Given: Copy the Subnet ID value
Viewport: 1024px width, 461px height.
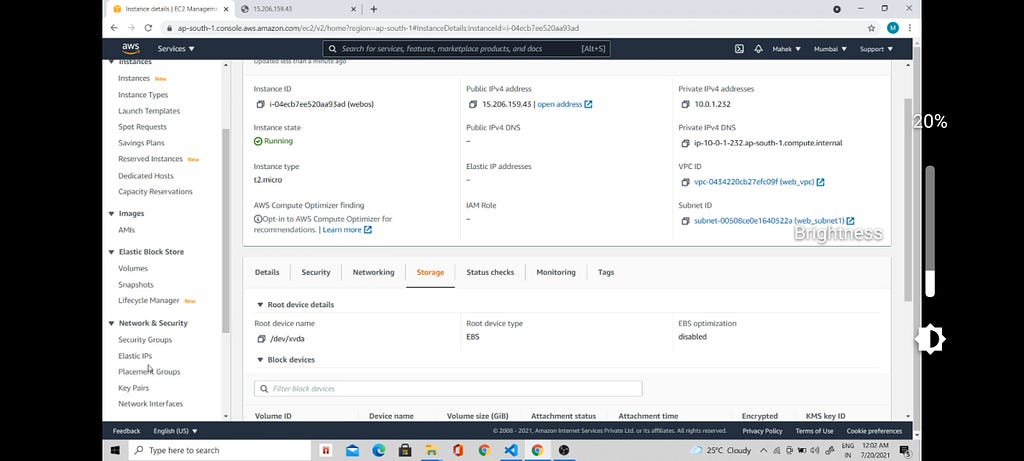Looking at the screenshot, I should coord(685,221).
